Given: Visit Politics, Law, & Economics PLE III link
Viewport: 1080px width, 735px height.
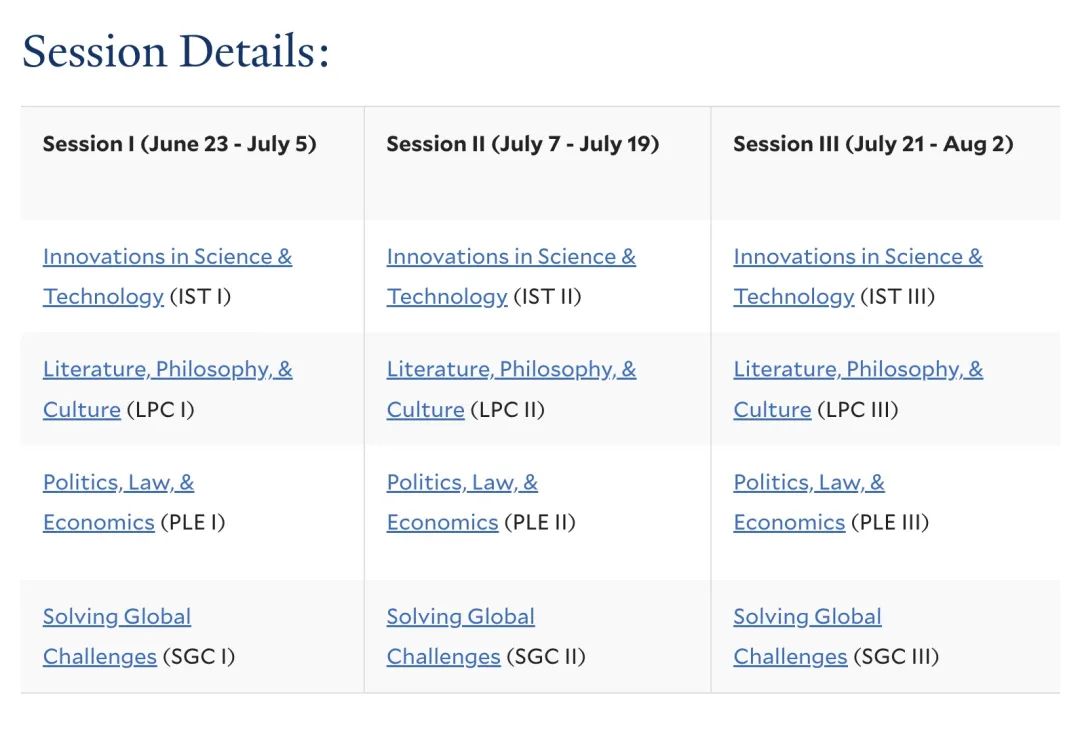Looking at the screenshot, I should point(809,502).
